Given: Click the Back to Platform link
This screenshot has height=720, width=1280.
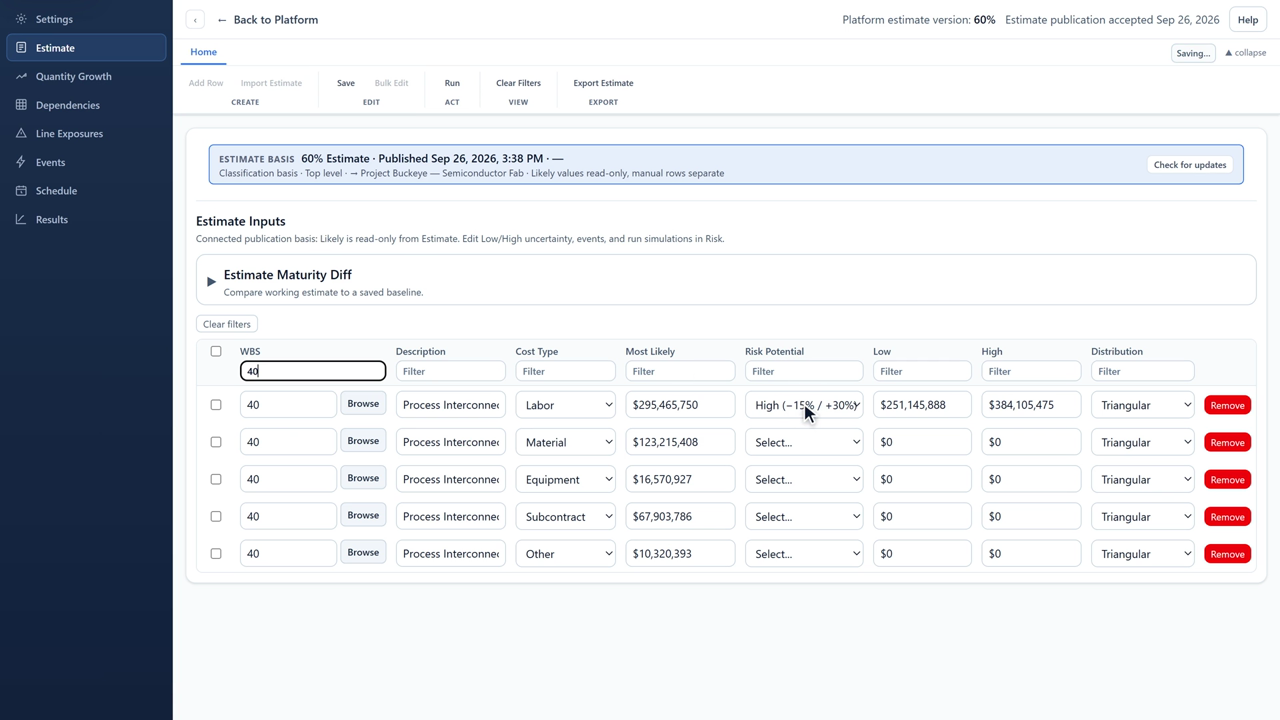Looking at the screenshot, I should click(x=267, y=20).
